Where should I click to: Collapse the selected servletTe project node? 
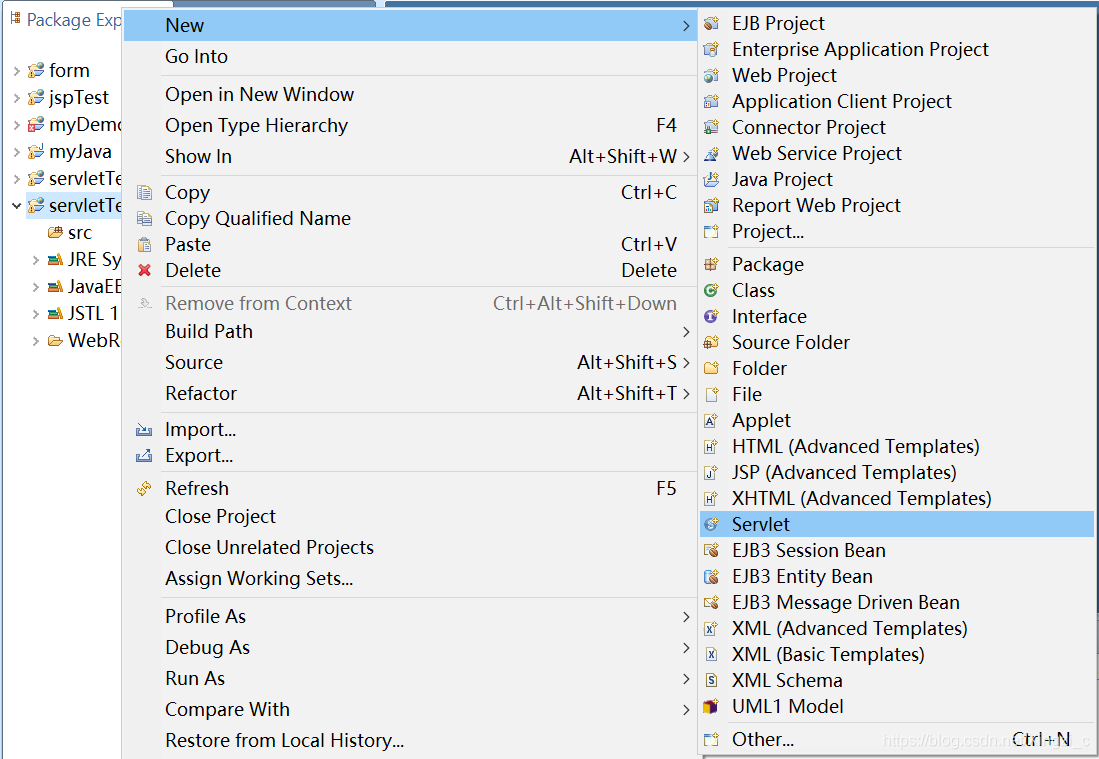pos(17,205)
